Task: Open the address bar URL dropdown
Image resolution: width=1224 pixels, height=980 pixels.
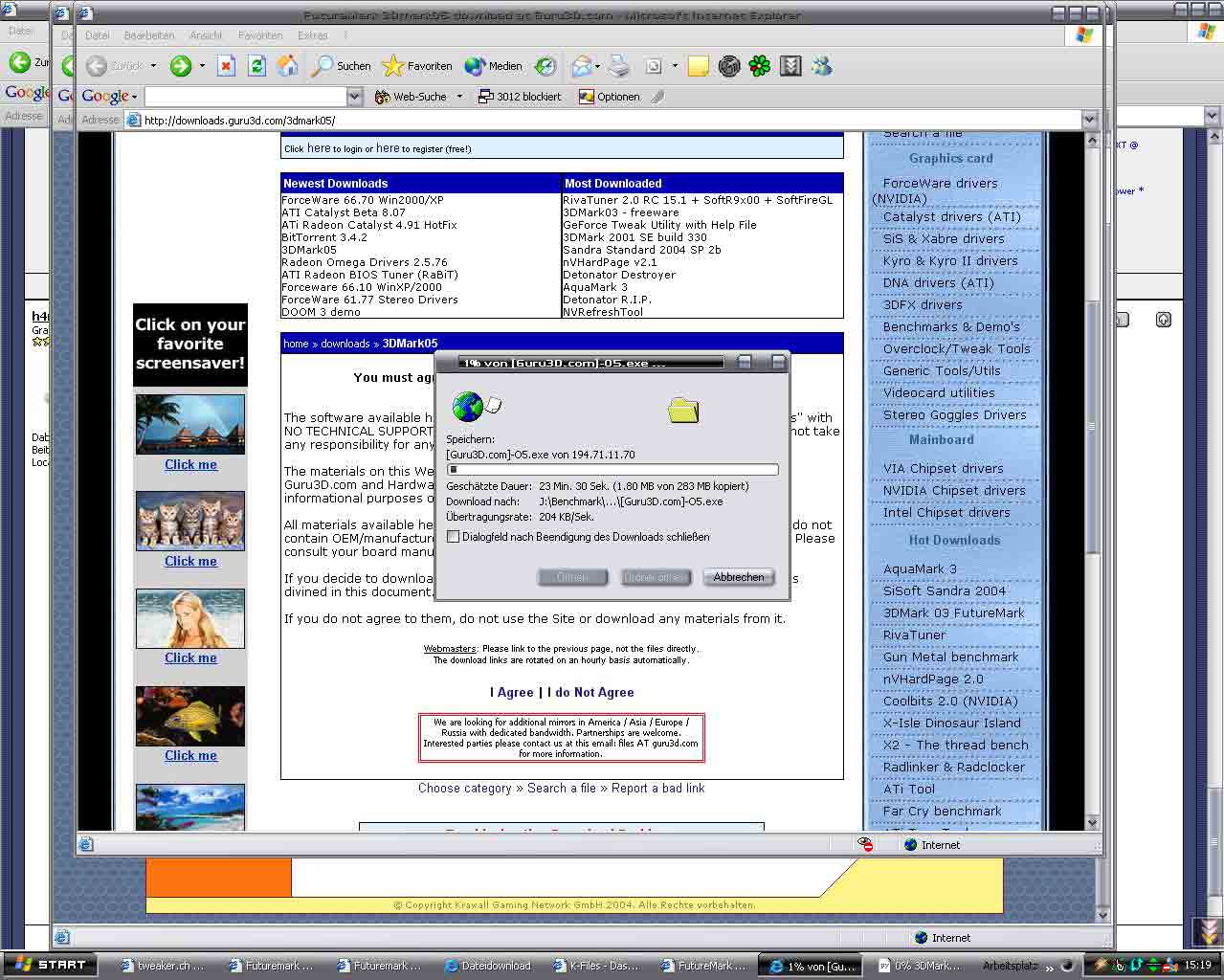Action: coord(1089,120)
